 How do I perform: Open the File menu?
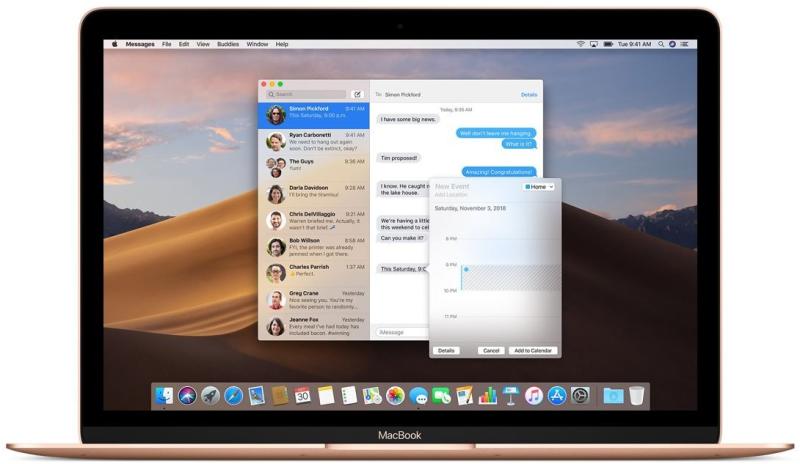166,44
